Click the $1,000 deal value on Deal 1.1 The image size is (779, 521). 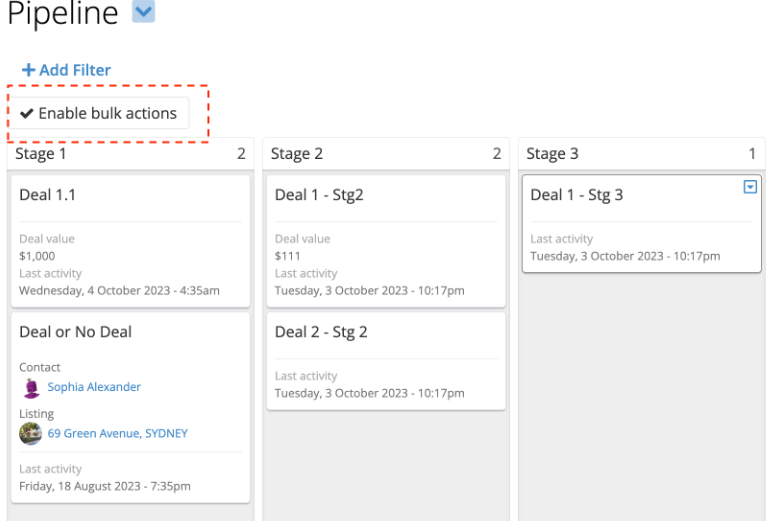click(x=37, y=256)
